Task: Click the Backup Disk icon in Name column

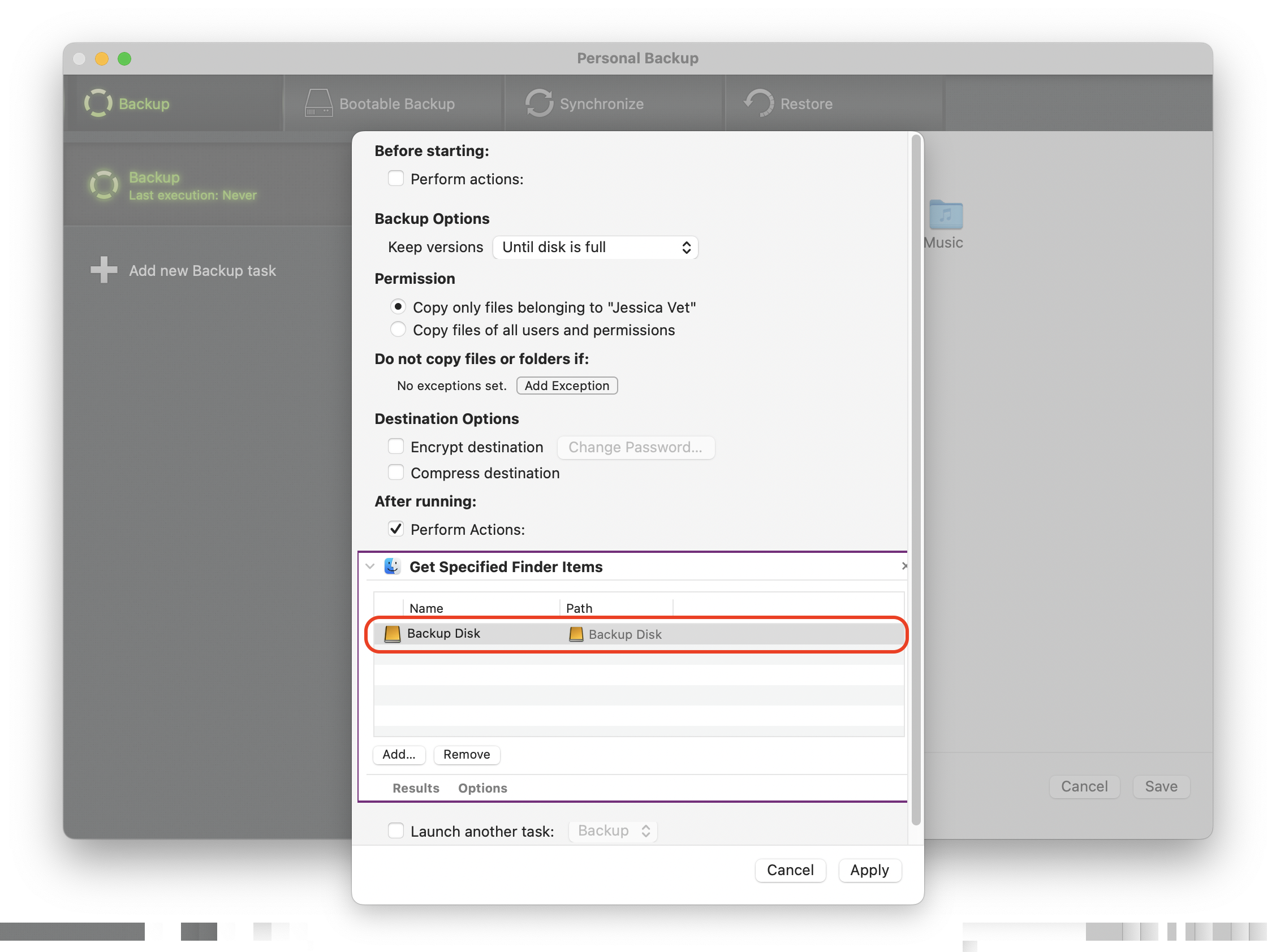Action: [392, 634]
